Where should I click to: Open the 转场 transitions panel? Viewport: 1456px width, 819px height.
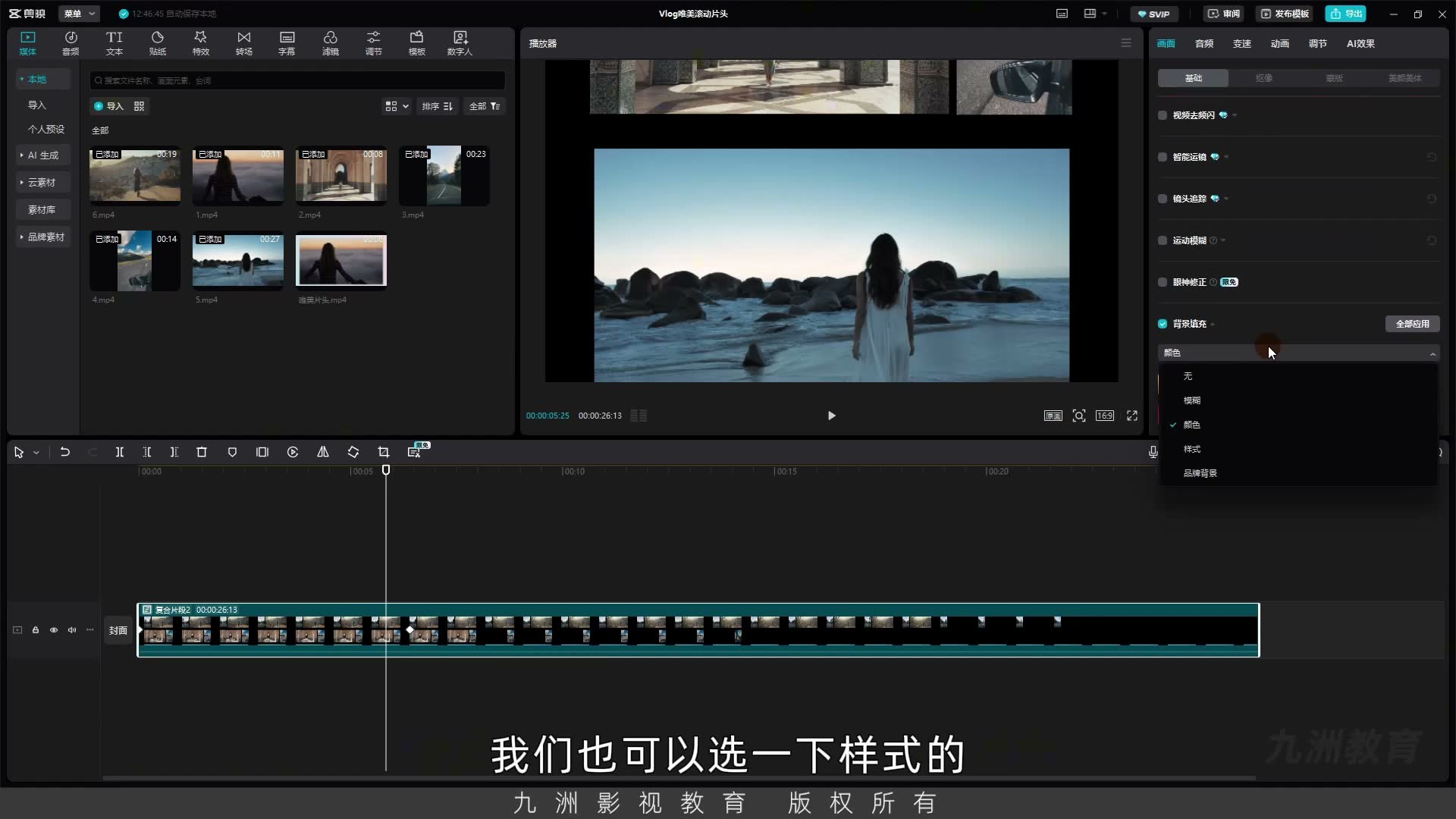point(243,43)
